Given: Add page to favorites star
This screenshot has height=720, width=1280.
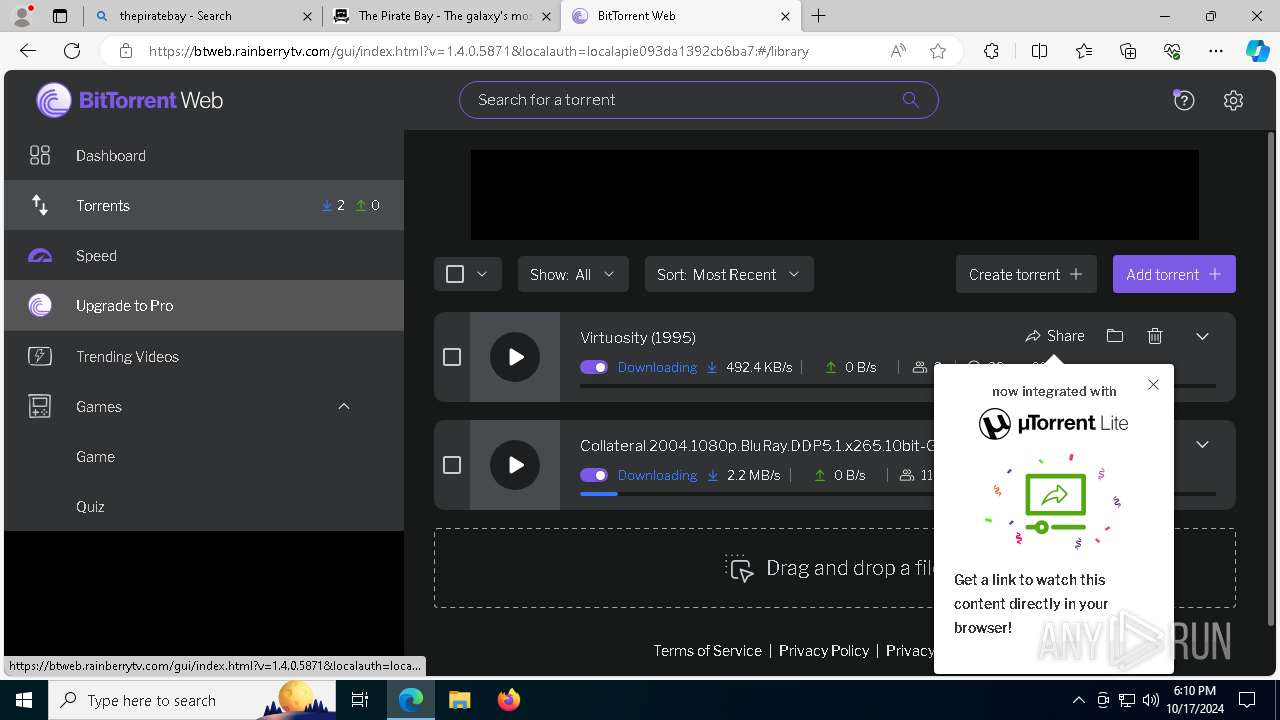Looking at the screenshot, I should [x=937, y=51].
